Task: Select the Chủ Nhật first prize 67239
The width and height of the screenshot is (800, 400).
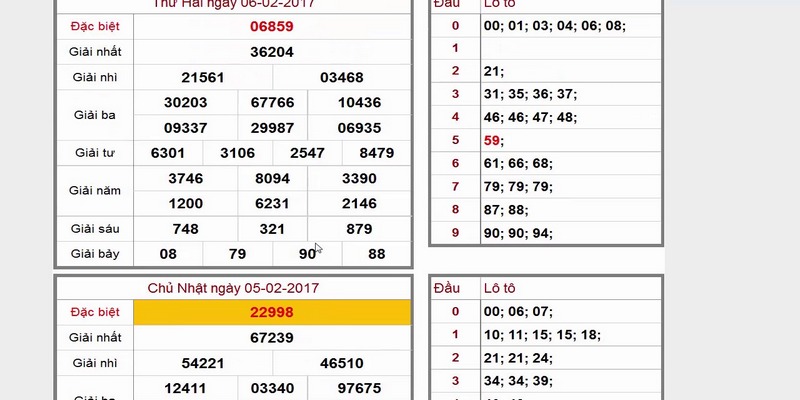Action: point(271,338)
